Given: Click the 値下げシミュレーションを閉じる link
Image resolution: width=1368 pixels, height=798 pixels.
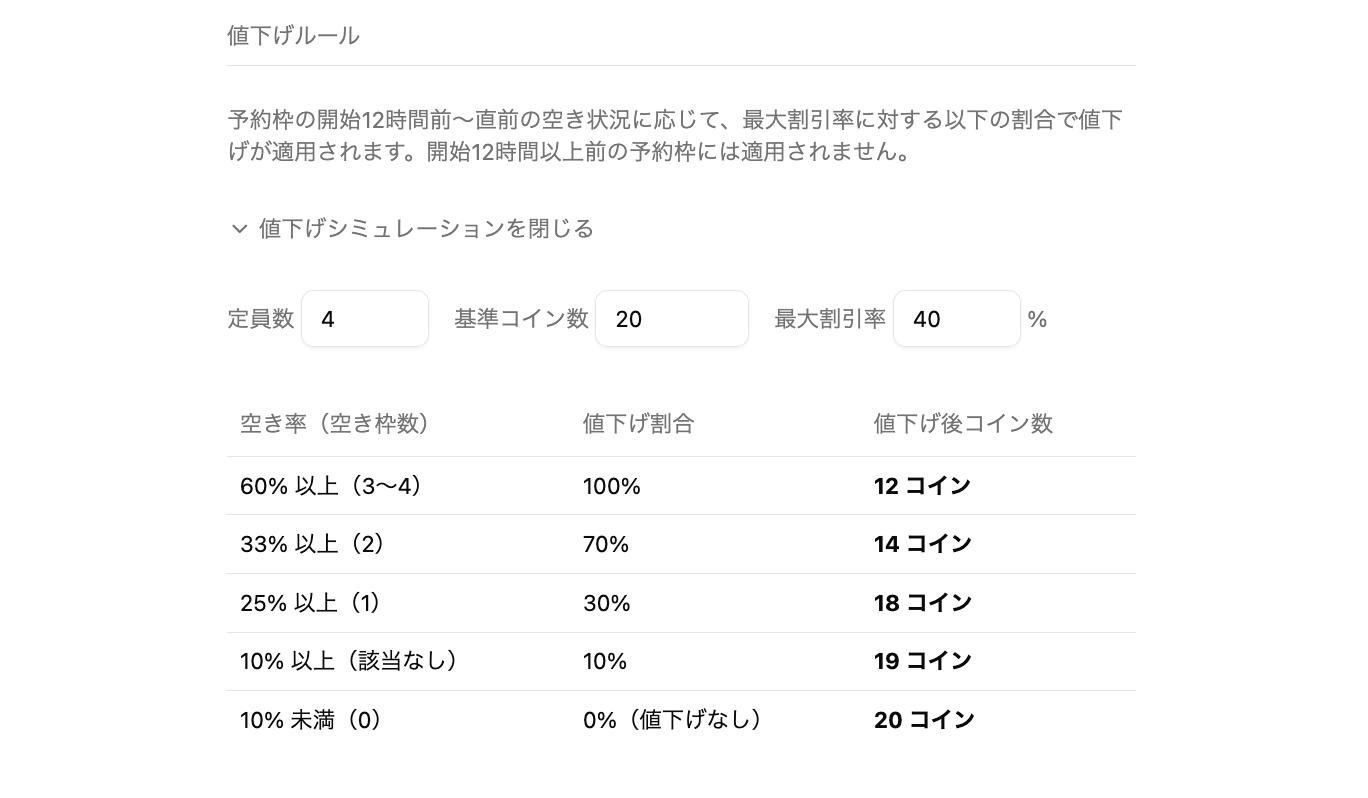Looking at the screenshot, I should (425, 228).
